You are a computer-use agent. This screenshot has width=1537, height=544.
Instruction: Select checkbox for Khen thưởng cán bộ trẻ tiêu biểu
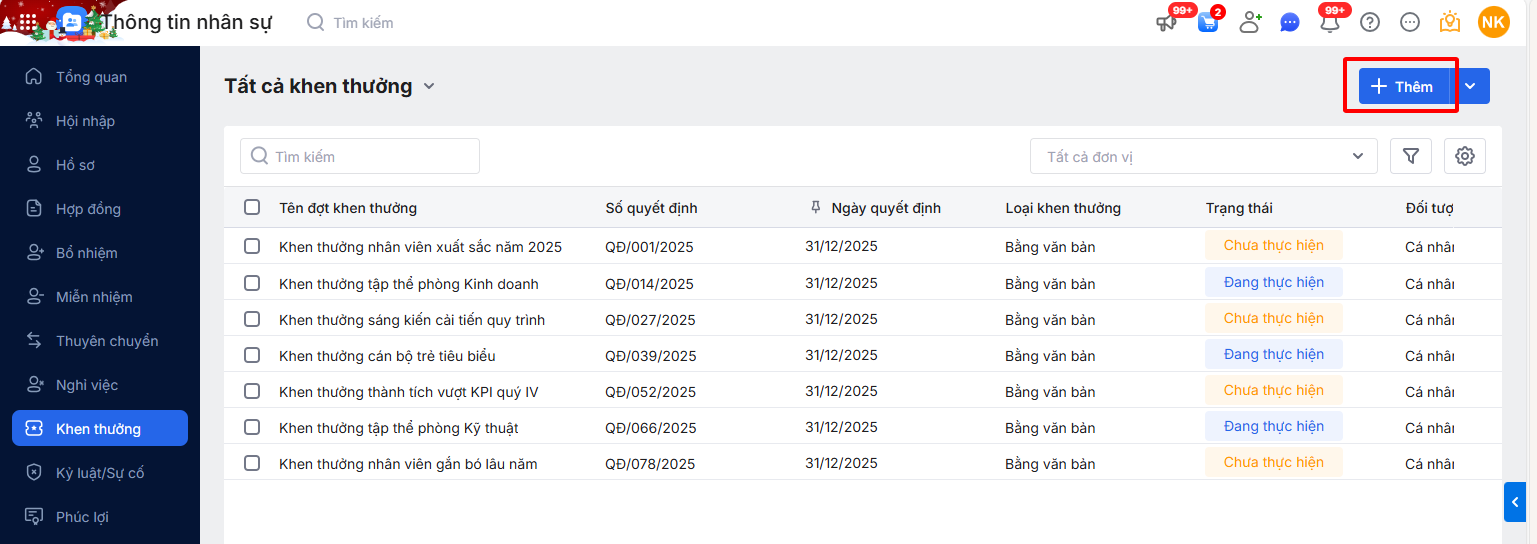(252, 355)
